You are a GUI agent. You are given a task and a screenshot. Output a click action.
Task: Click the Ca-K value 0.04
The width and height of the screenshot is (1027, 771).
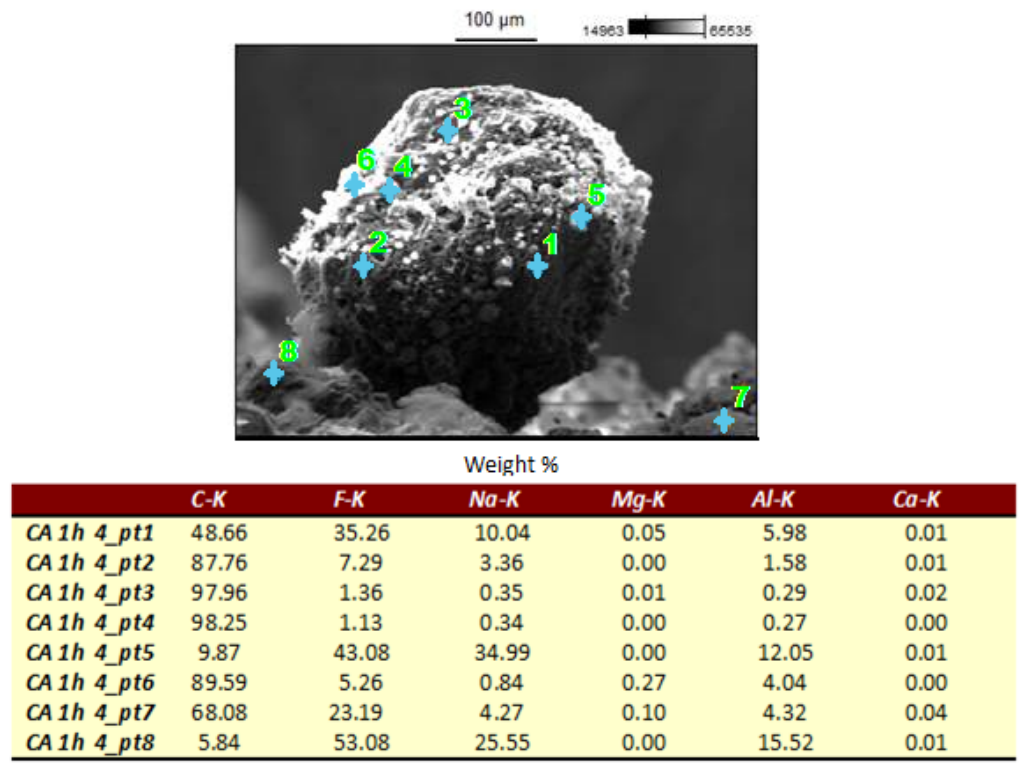[x=926, y=712]
